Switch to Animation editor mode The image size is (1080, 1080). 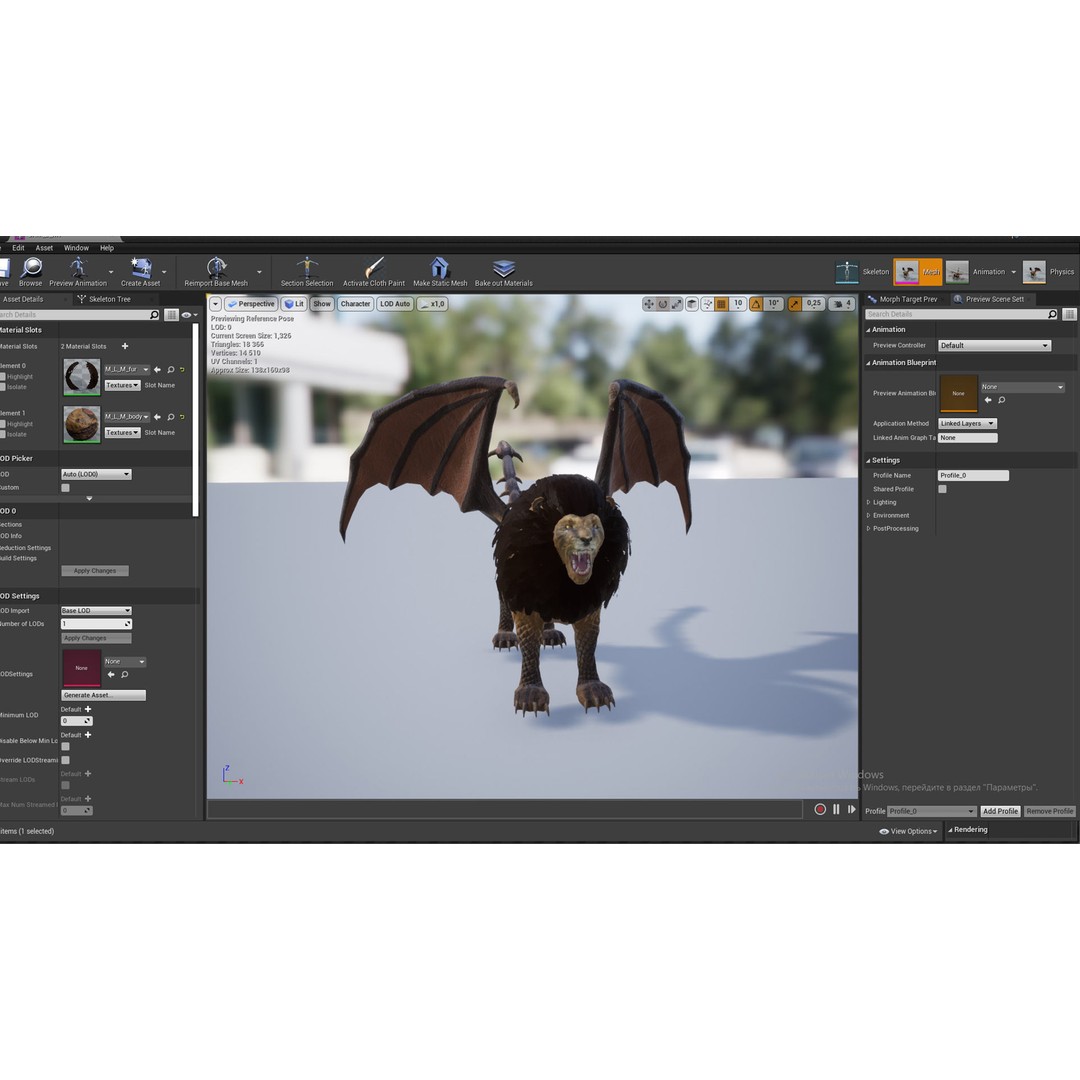(975, 272)
